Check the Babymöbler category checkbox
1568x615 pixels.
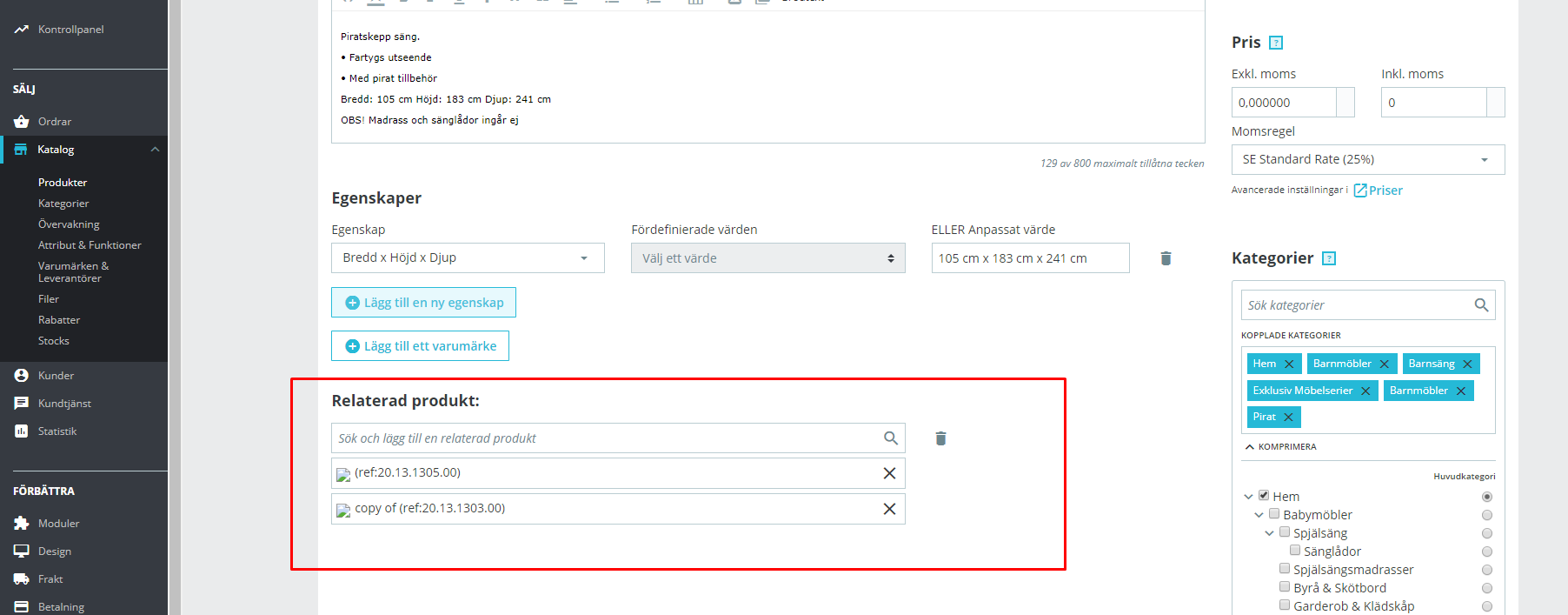(x=1274, y=514)
